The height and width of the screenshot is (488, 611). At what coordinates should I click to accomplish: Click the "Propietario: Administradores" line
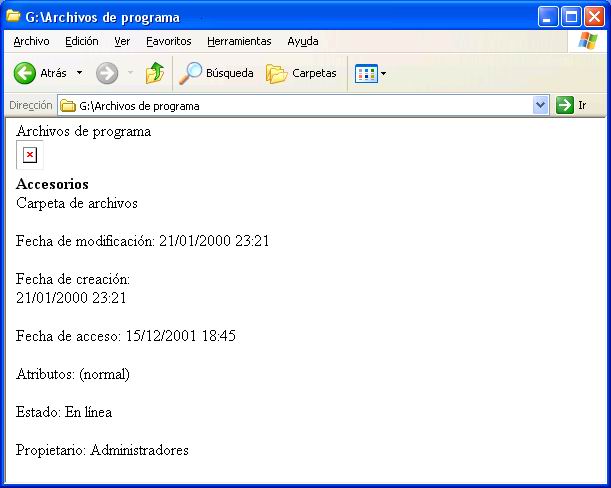102,450
